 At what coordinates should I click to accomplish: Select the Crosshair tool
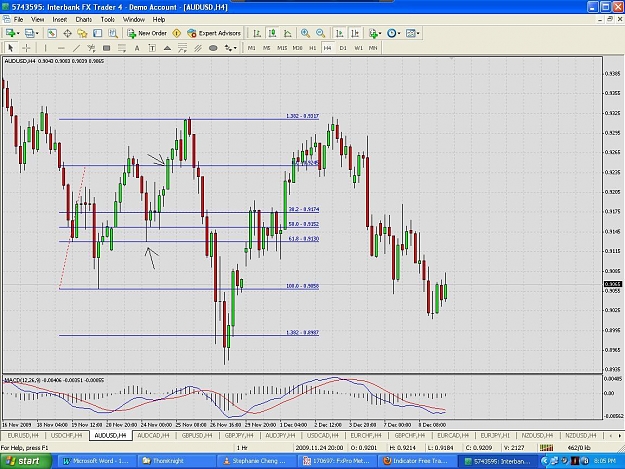point(26,48)
